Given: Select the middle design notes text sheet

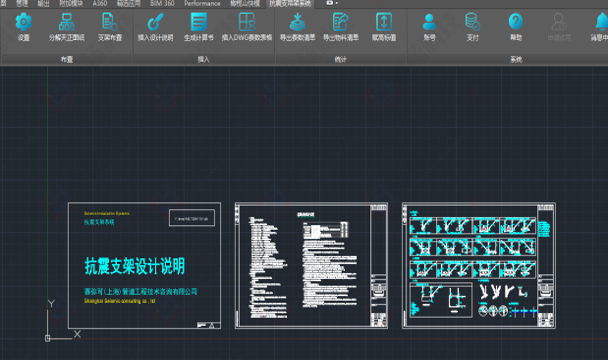Looking at the screenshot, I should (x=311, y=266).
